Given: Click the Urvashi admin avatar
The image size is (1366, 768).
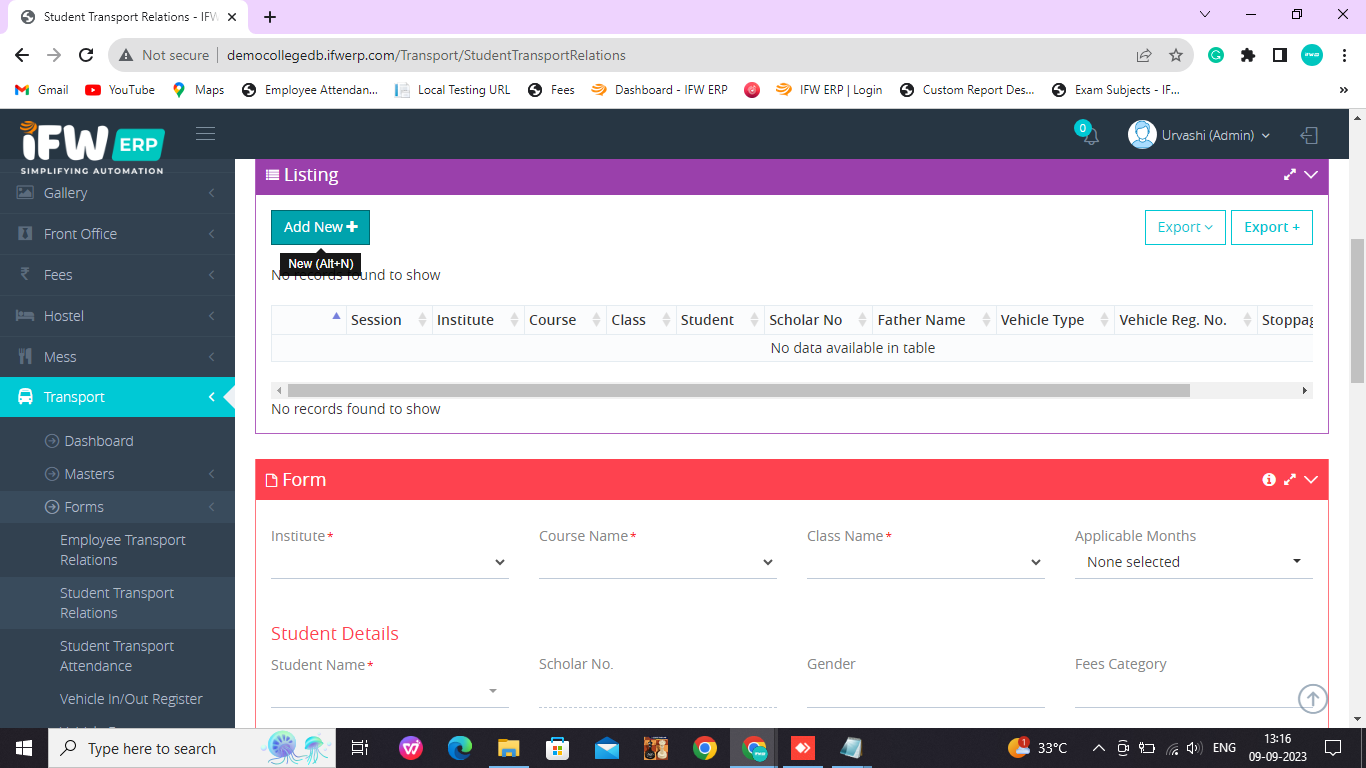Looking at the screenshot, I should [x=1142, y=135].
